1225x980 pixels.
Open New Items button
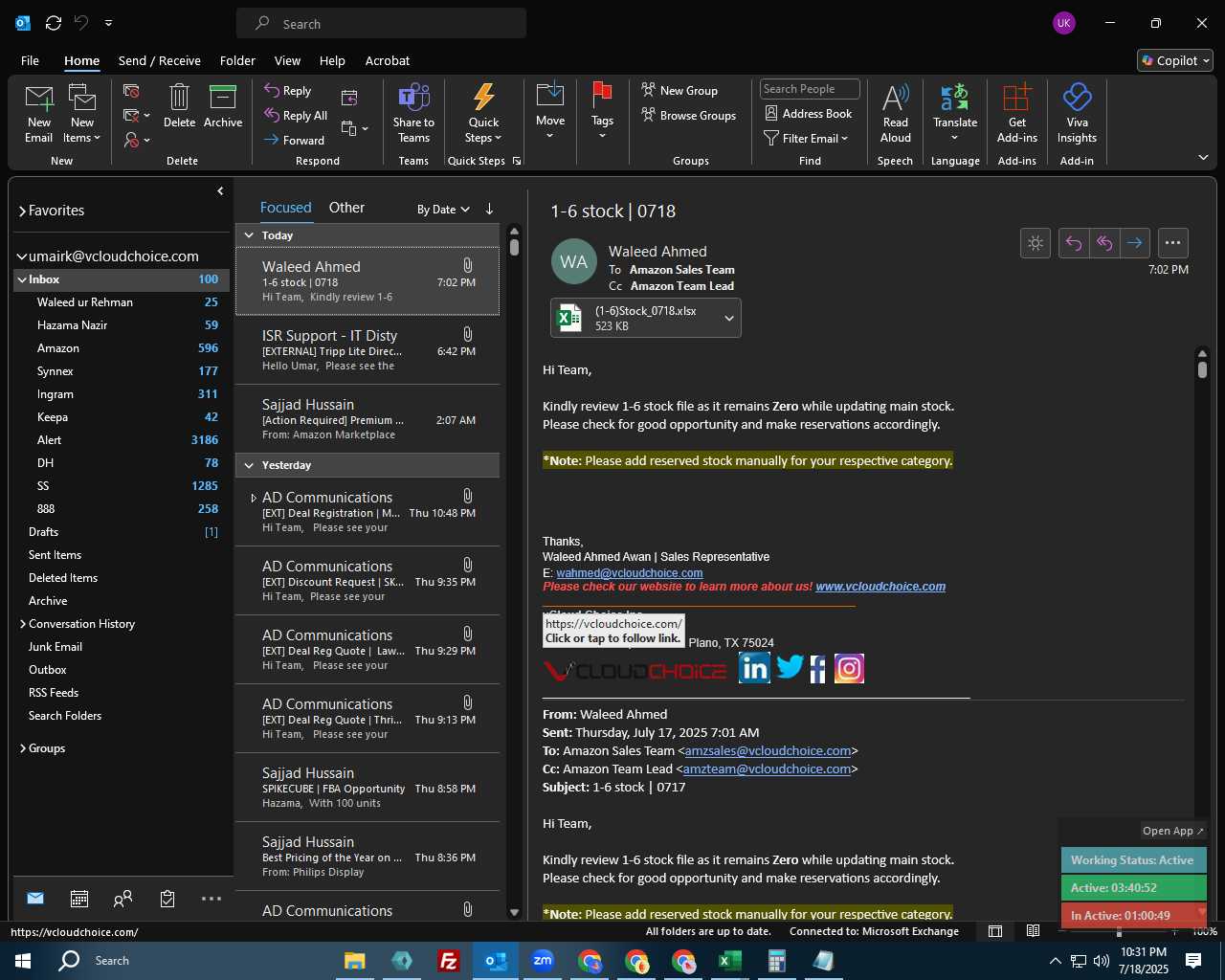coord(82,114)
